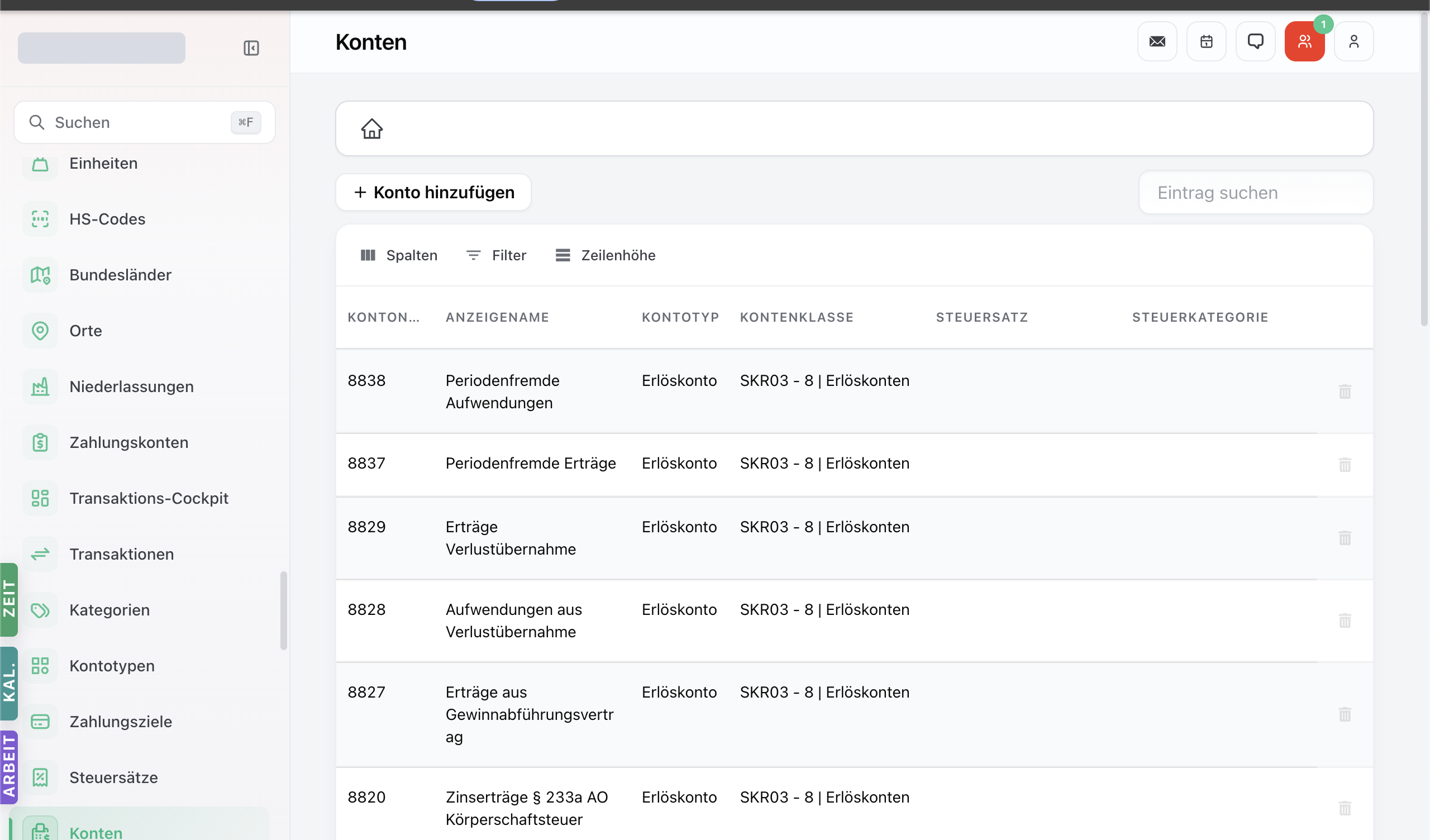Click the HS-Codes sidebar icon
The image size is (1430, 840).
pos(40,219)
